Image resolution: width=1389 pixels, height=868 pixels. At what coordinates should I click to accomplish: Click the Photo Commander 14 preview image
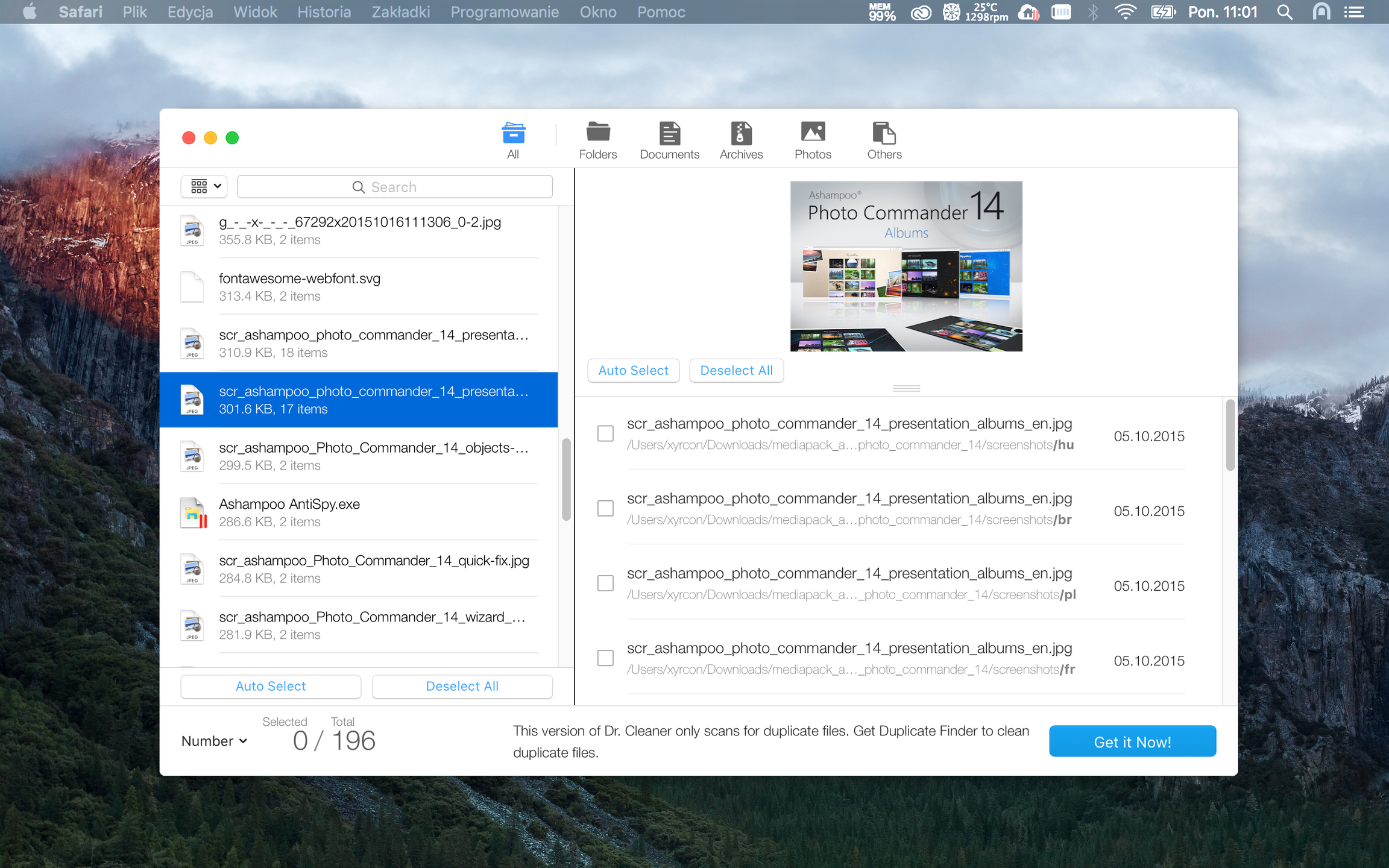(x=906, y=266)
